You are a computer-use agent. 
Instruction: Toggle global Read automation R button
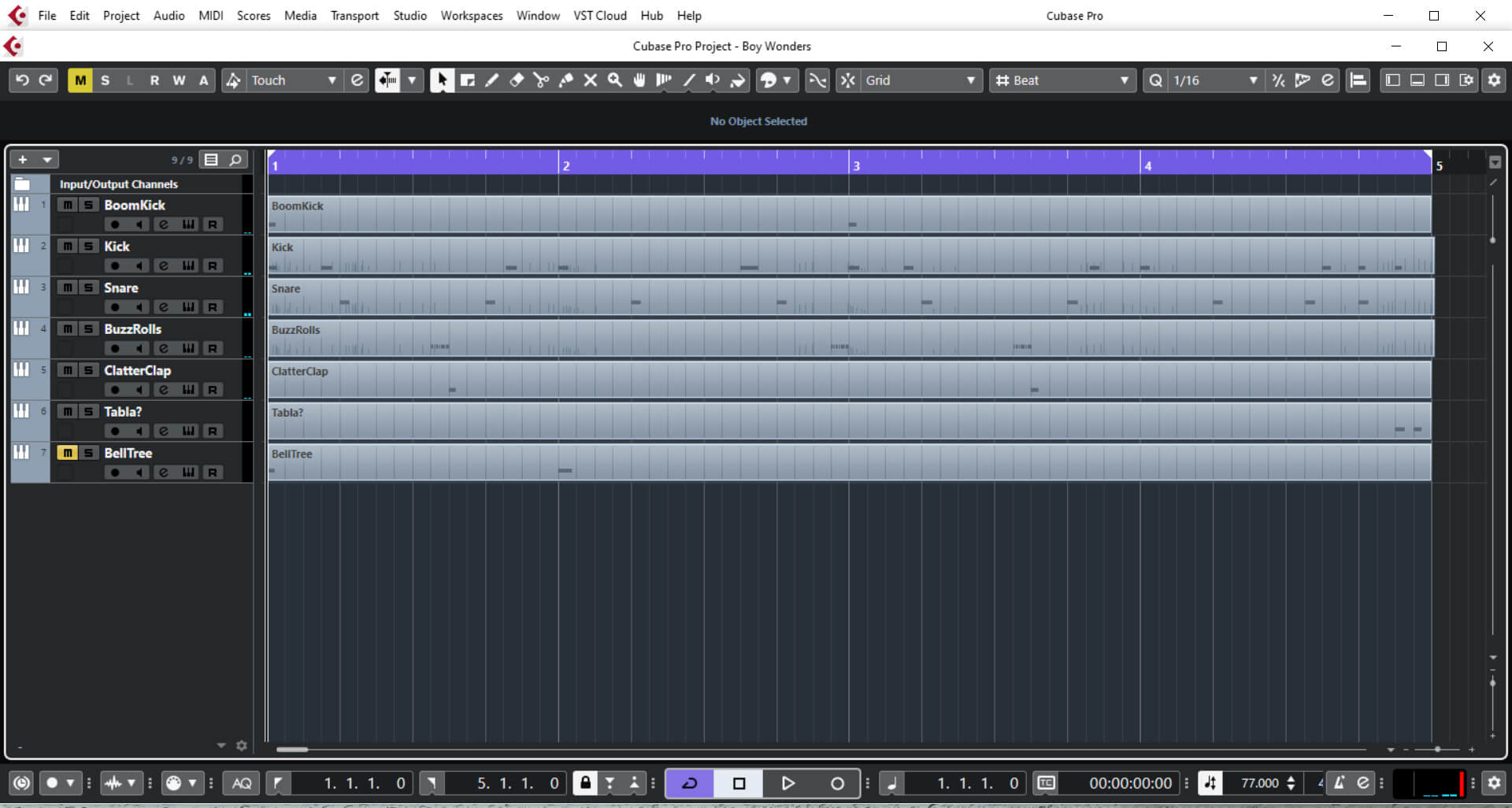click(154, 80)
